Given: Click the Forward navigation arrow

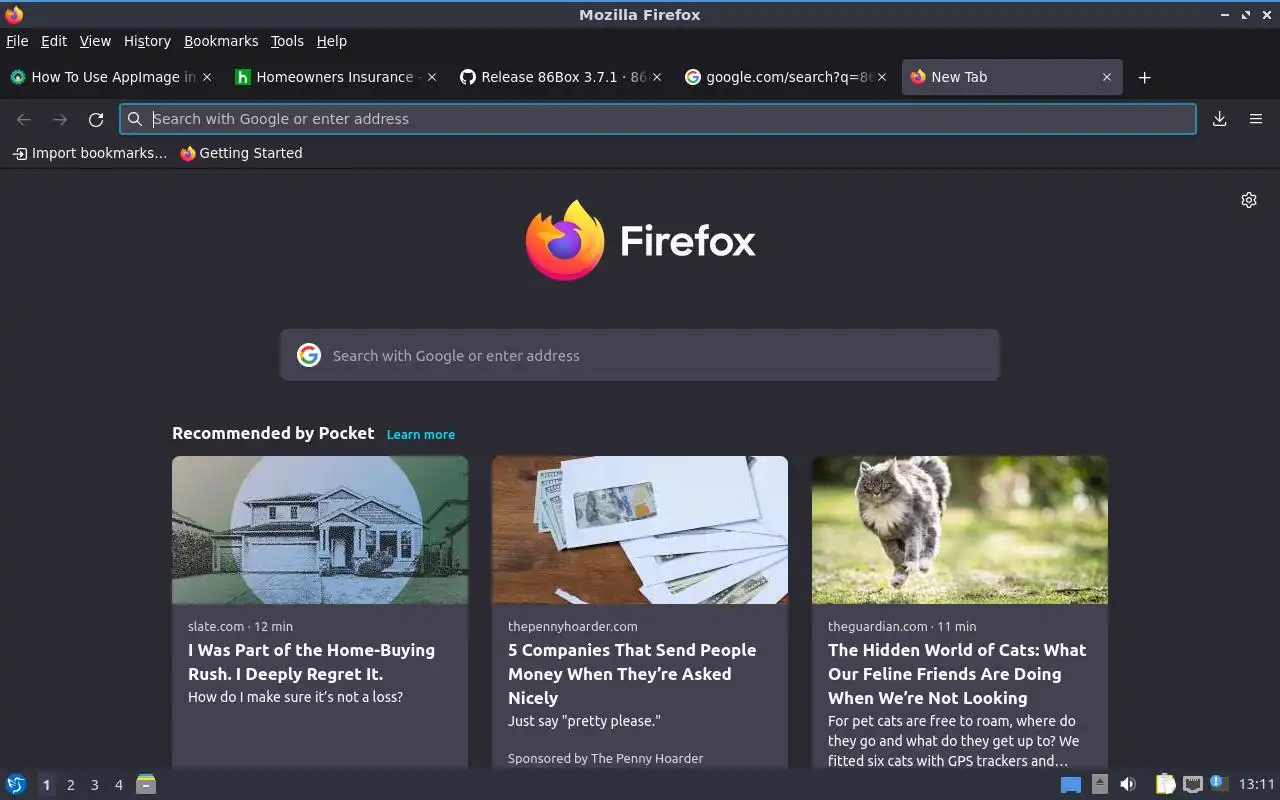Looking at the screenshot, I should (60, 119).
